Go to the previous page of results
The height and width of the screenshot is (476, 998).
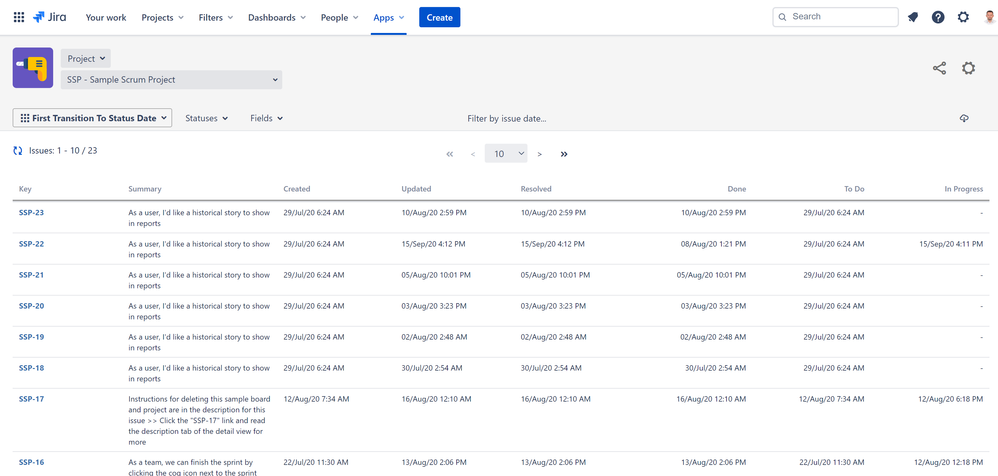coord(473,154)
